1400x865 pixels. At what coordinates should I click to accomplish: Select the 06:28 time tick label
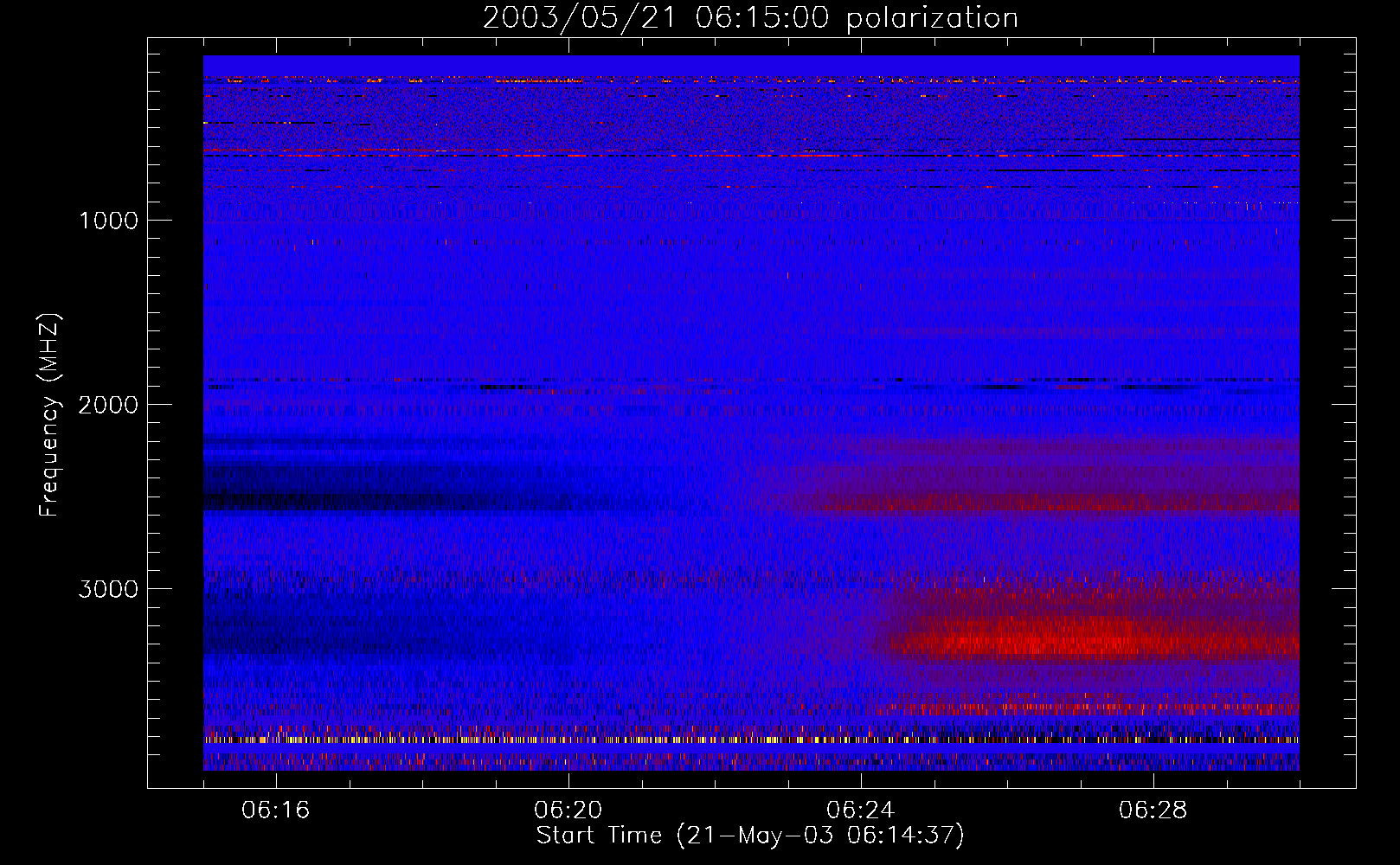pyautogui.click(x=1153, y=811)
